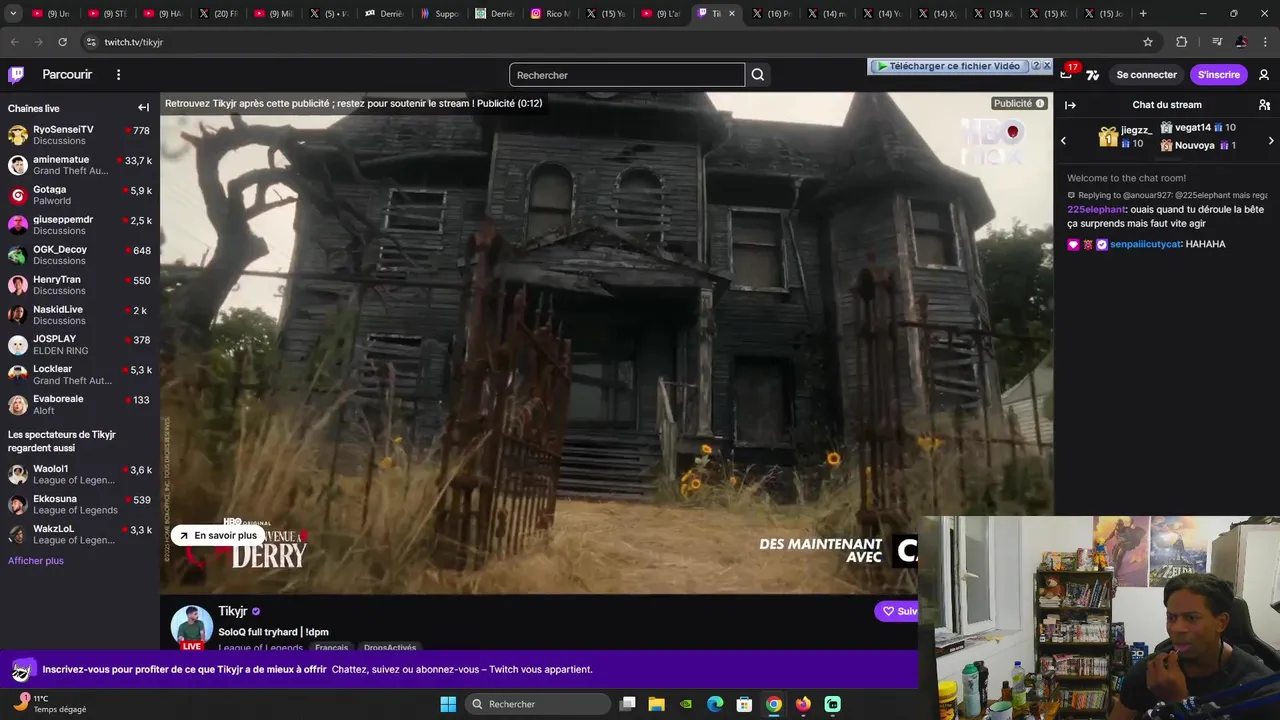
Task: Switch to the Suppo tab
Action: click(x=440, y=13)
